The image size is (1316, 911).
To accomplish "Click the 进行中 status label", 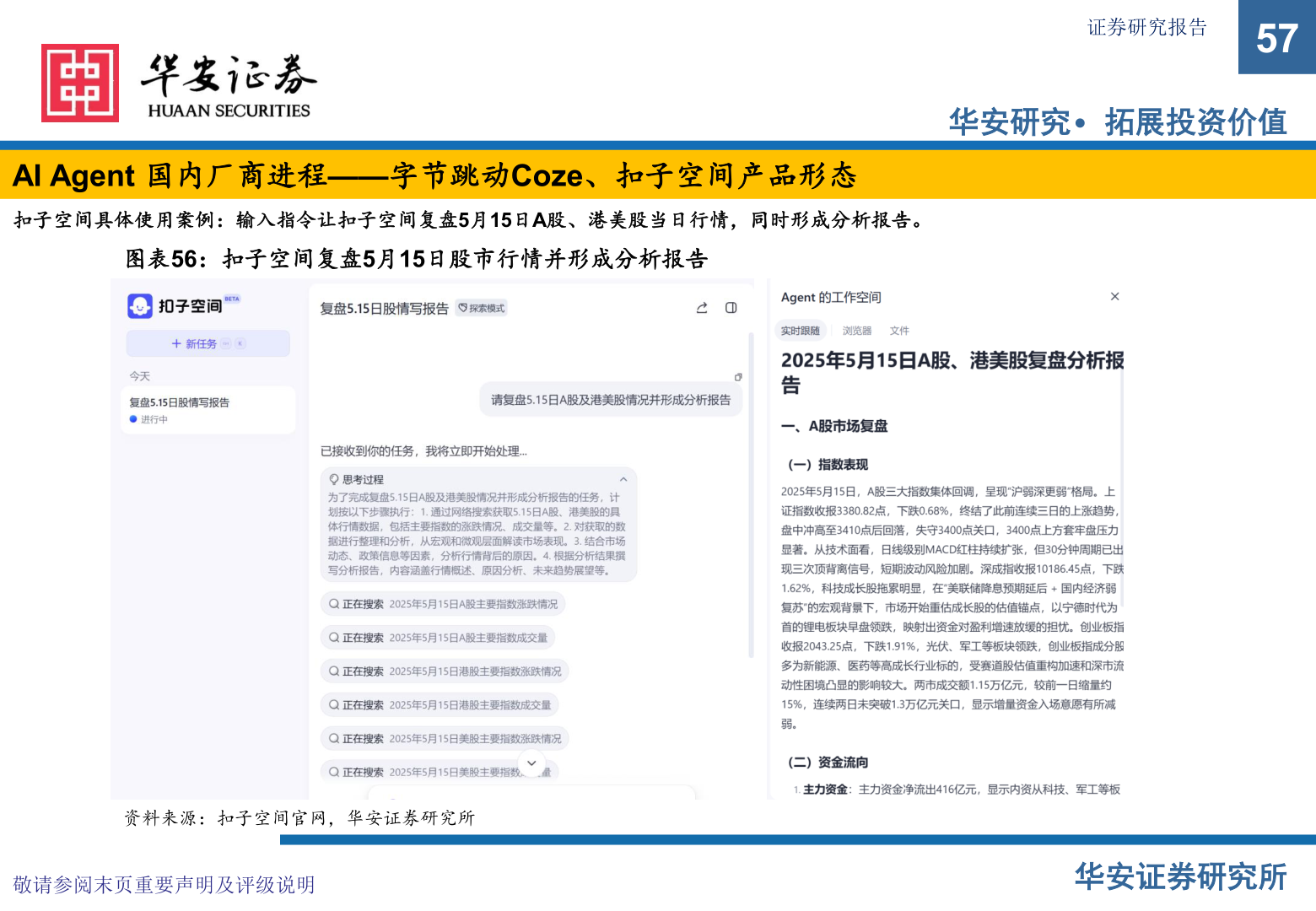I will [154, 419].
